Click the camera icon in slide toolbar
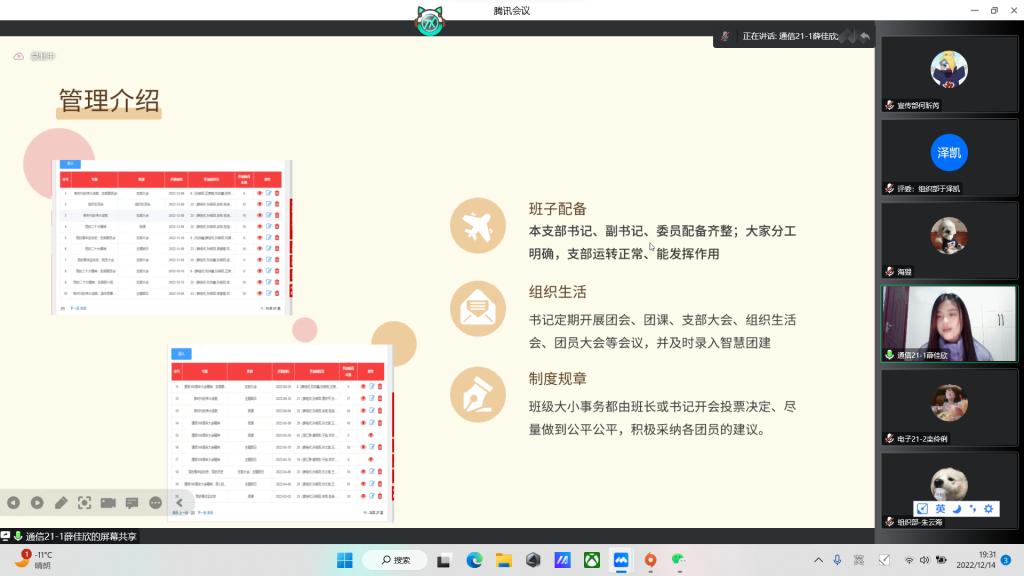Screen dimensions: 1024x576 [108, 502]
